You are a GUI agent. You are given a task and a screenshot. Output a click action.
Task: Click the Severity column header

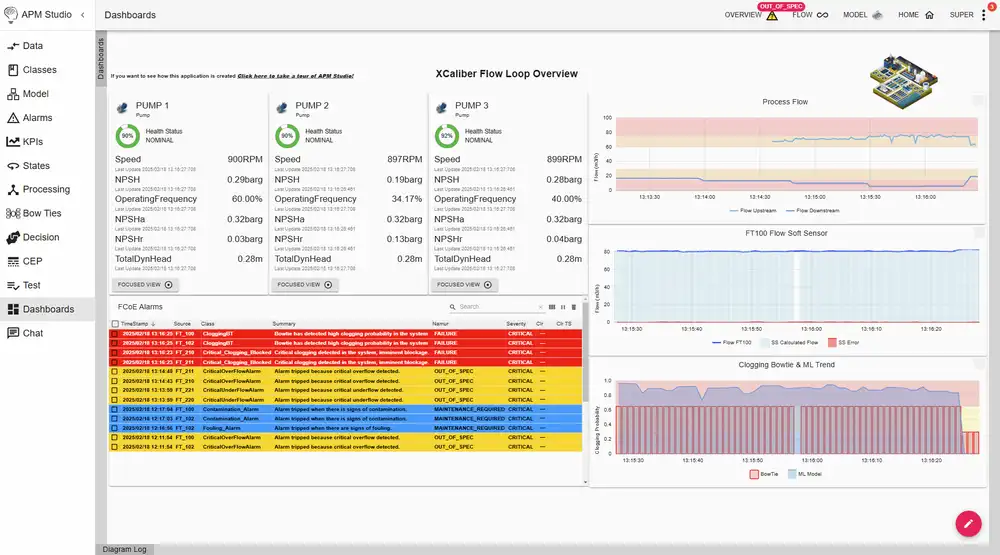click(x=516, y=324)
